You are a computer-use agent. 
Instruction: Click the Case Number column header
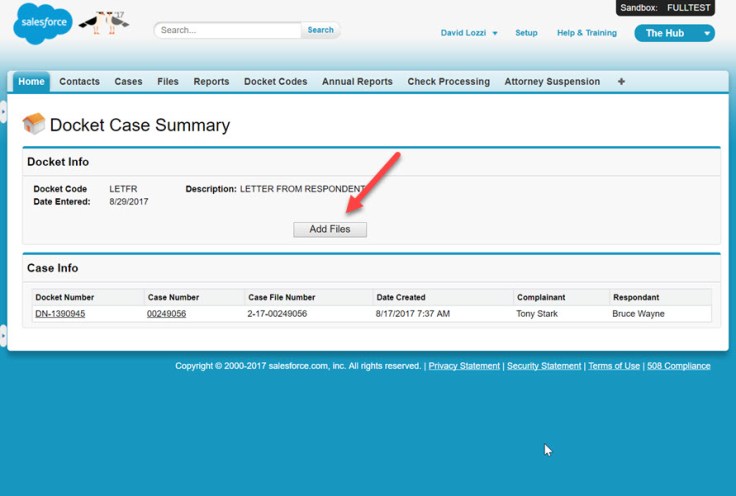173,298
